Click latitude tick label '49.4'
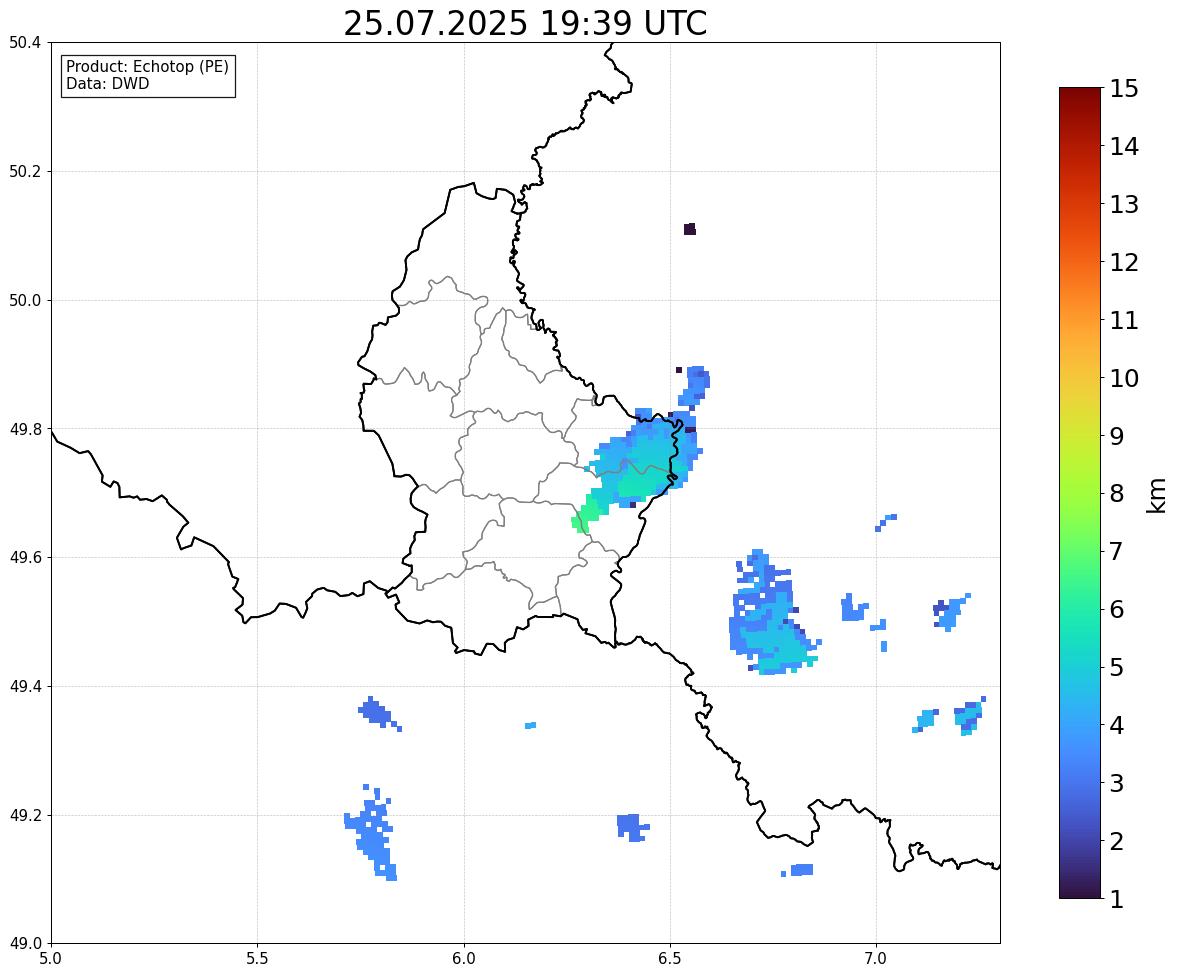The width and height of the screenshot is (1178, 976). point(26,686)
